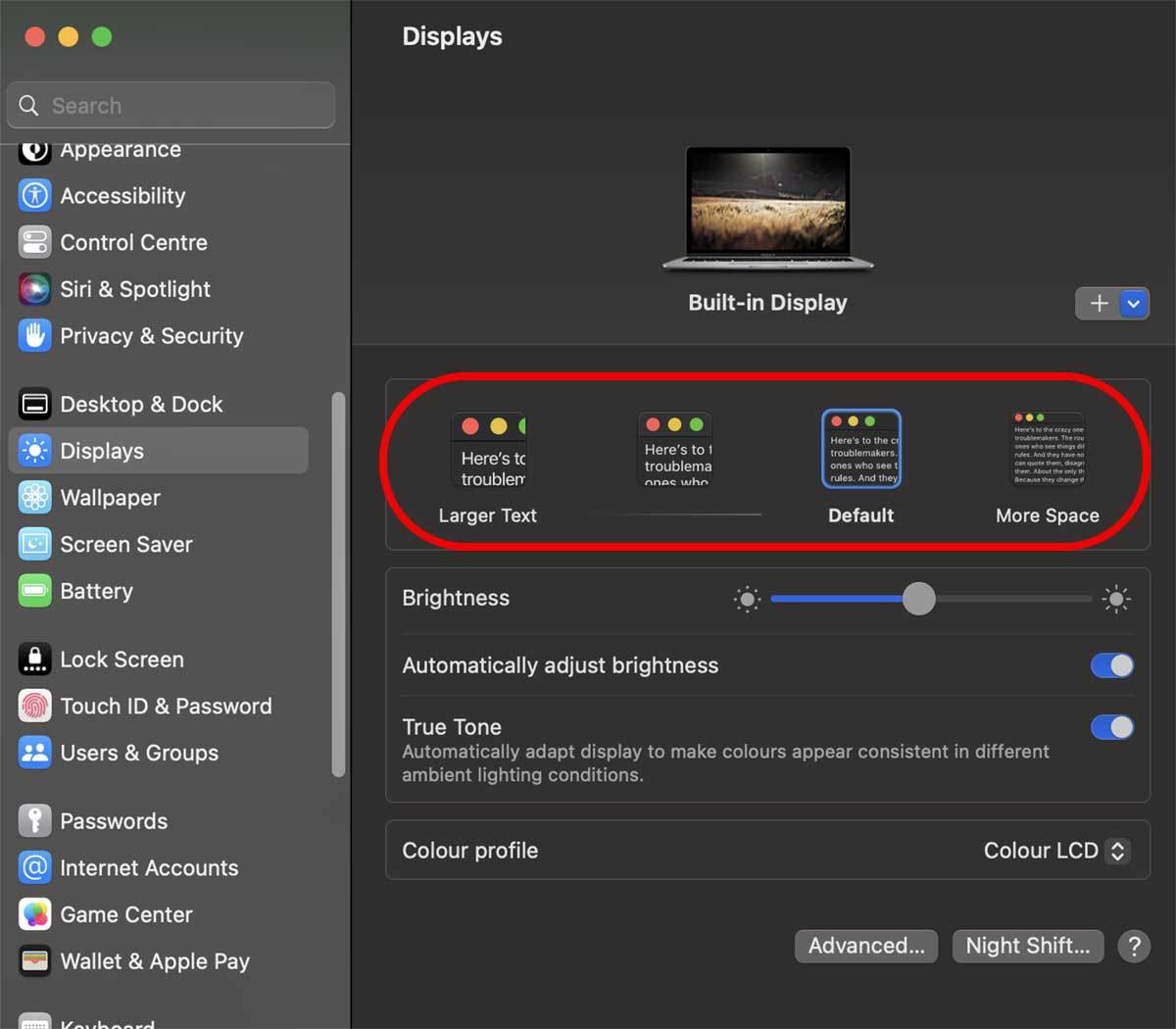Open the Lock Screen pane
This screenshot has width=1176, height=1029.
click(122, 660)
